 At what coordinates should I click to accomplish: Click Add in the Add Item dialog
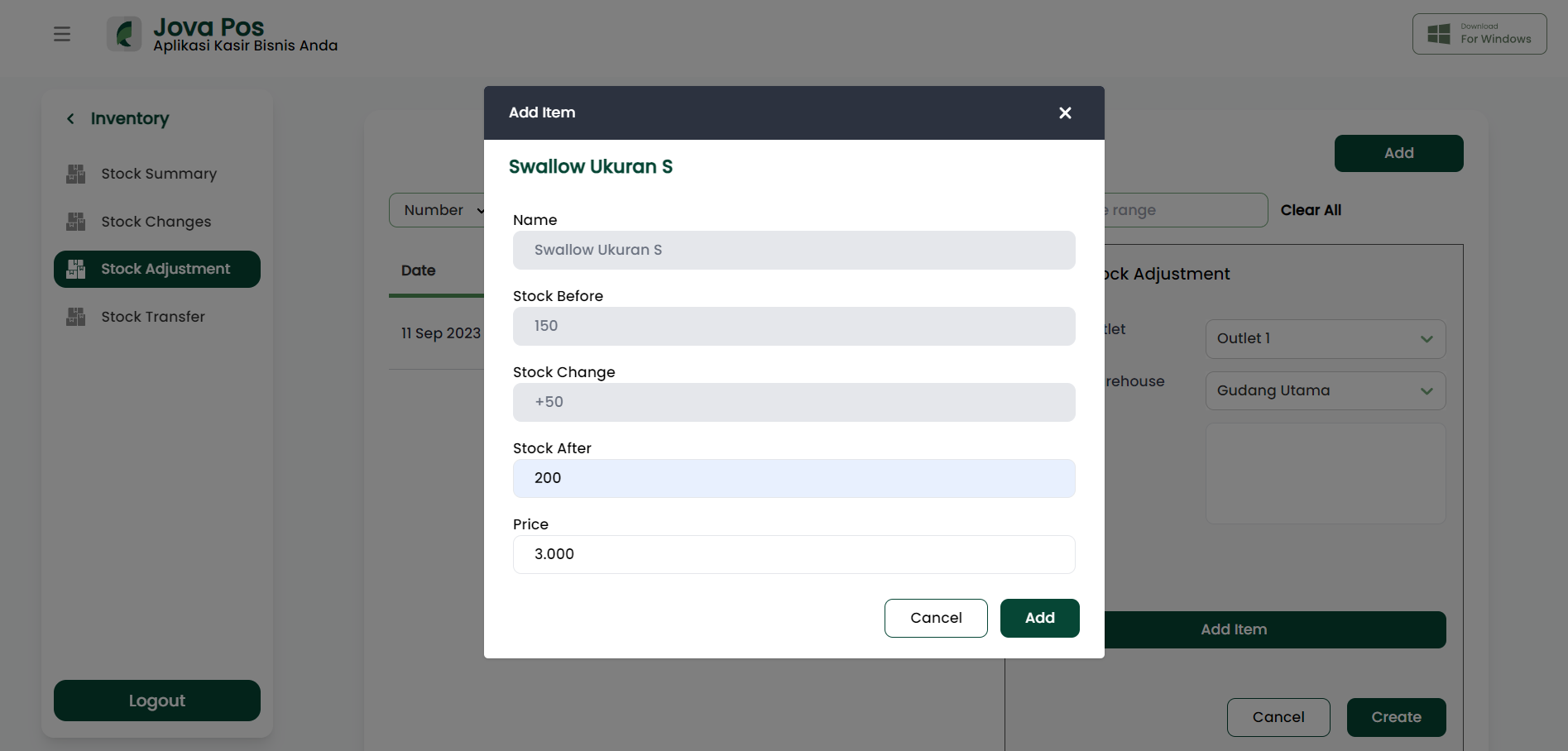coord(1039,618)
